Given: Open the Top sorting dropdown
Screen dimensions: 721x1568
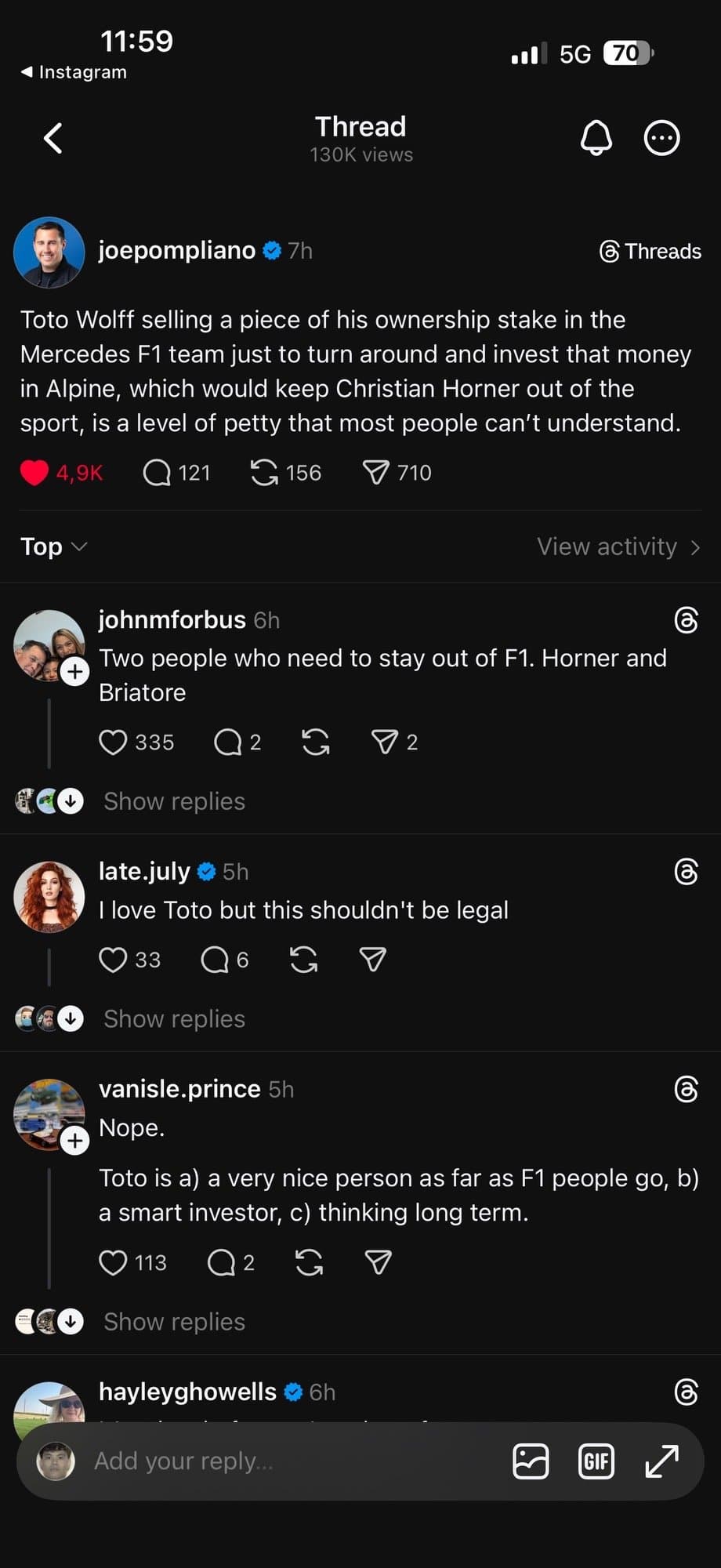Looking at the screenshot, I should point(53,546).
